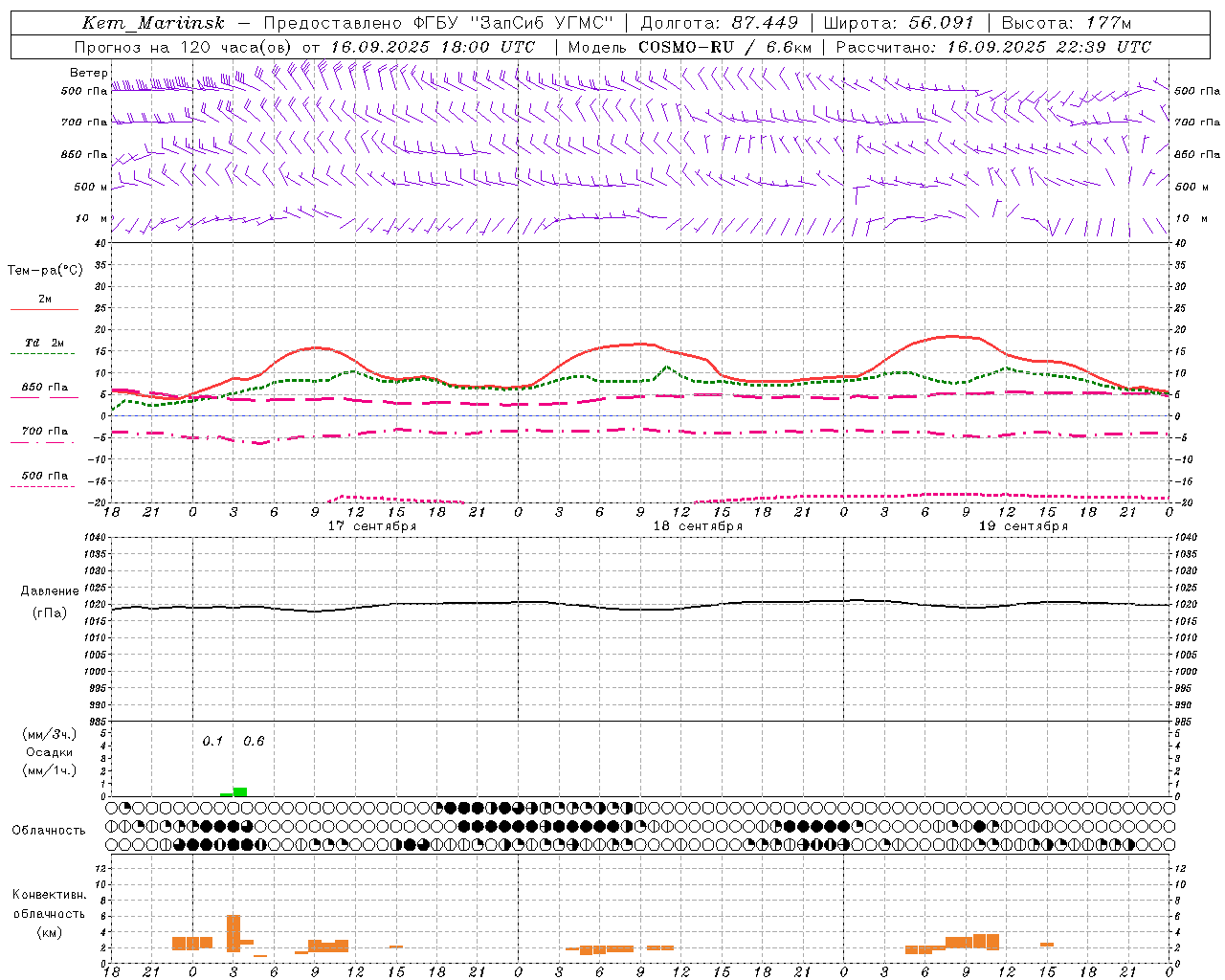Viewport: 1225px width, 980px height.
Task: Click the '(мм/3ч.)' precipitation unit label
Action: tap(49, 735)
